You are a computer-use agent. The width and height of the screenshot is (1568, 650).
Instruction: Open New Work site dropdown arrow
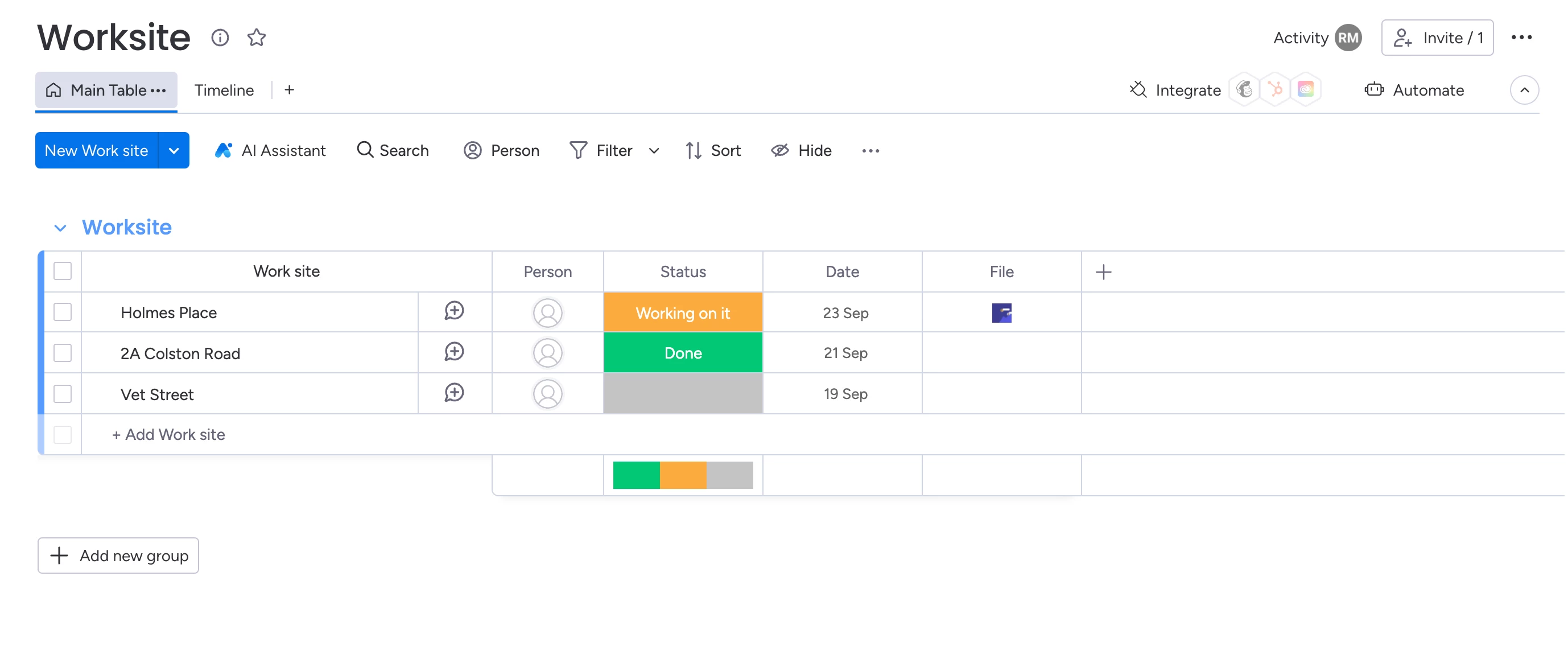click(174, 150)
